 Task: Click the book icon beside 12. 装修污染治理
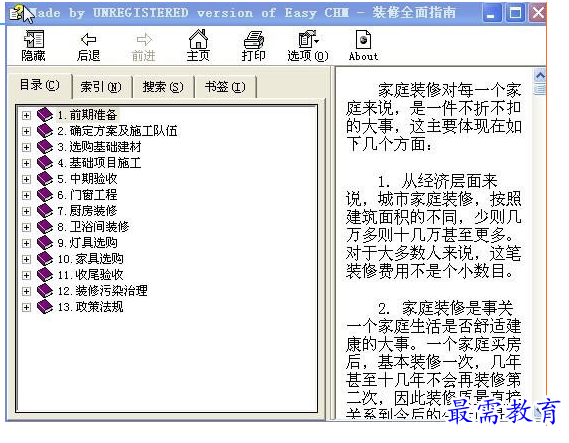(45, 290)
